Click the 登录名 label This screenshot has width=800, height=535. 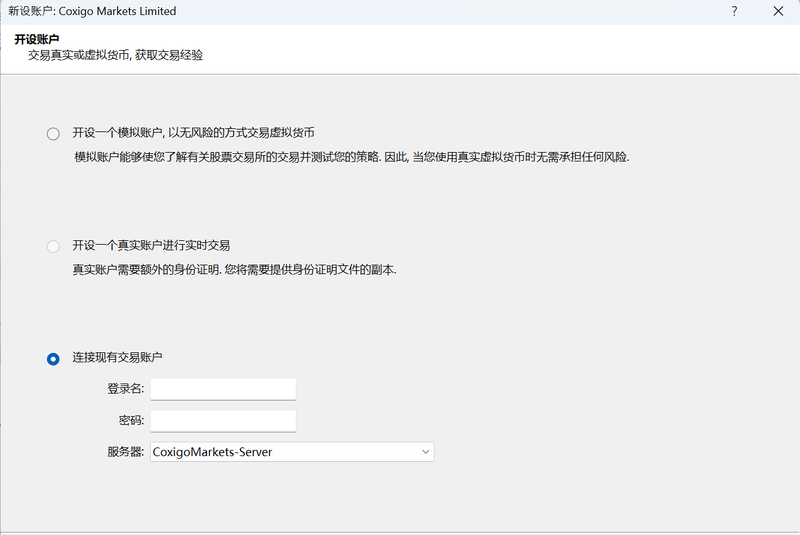click(x=126, y=389)
